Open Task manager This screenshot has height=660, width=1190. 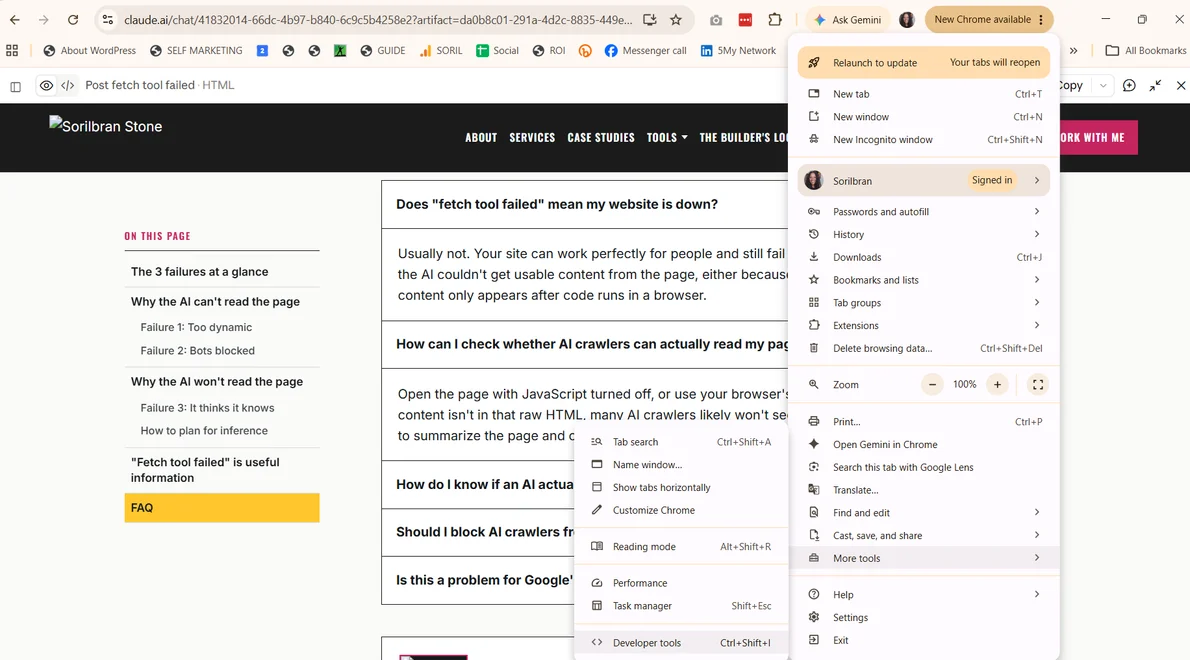pos(681,605)
